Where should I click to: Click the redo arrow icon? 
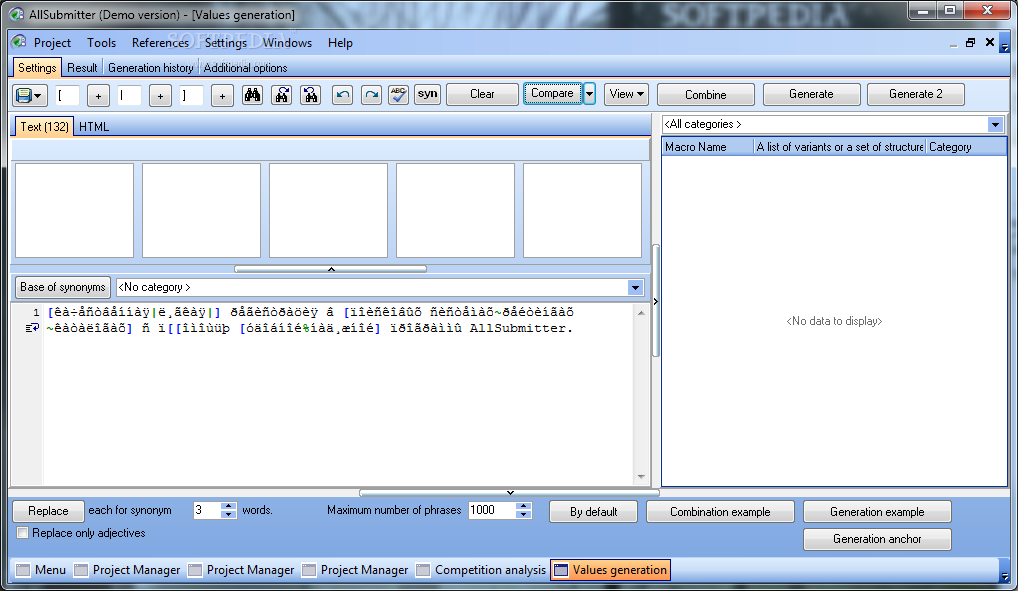[x=371, y=95]
